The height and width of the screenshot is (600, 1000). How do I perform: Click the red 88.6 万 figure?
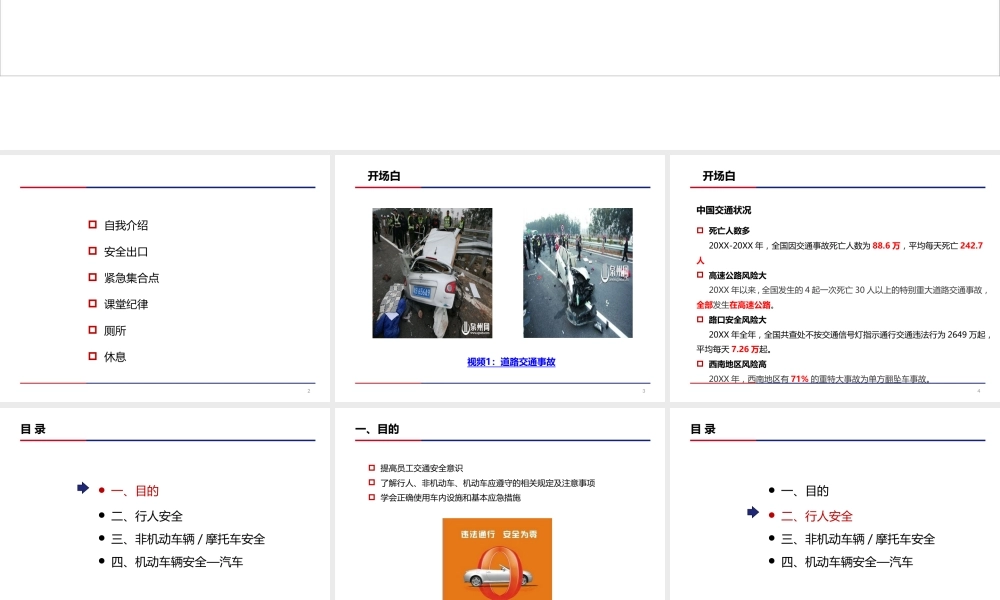[x=886, y=245]
